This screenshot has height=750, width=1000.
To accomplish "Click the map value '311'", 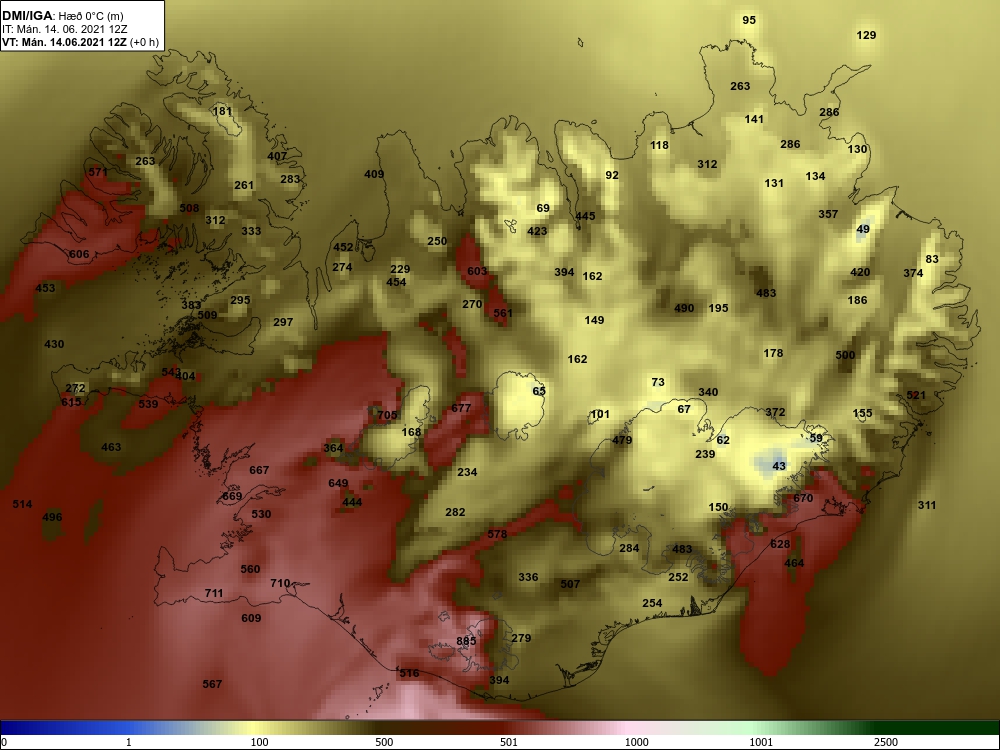I will [x=927, y=504].
